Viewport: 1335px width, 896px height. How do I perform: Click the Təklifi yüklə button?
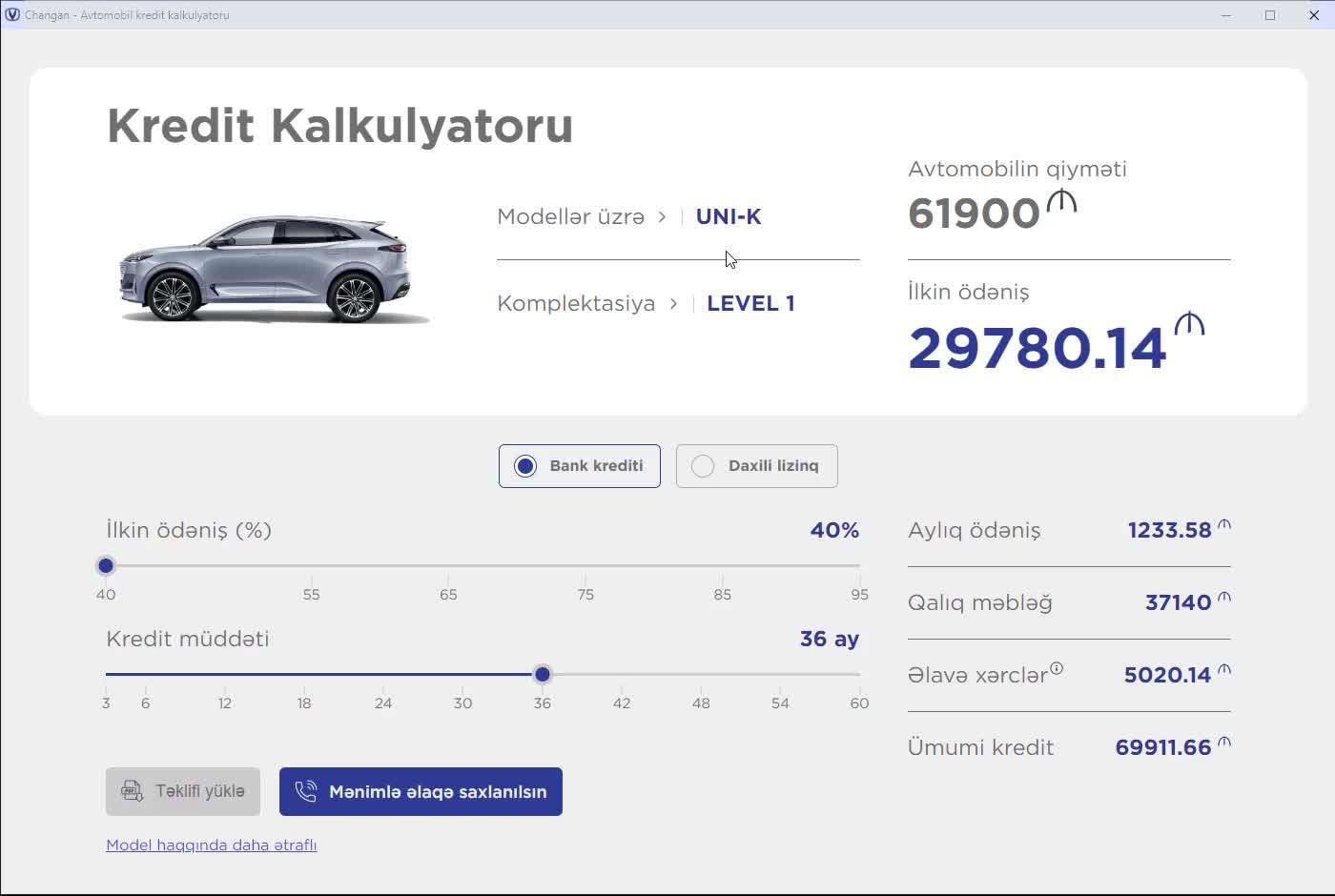[183, 791]
